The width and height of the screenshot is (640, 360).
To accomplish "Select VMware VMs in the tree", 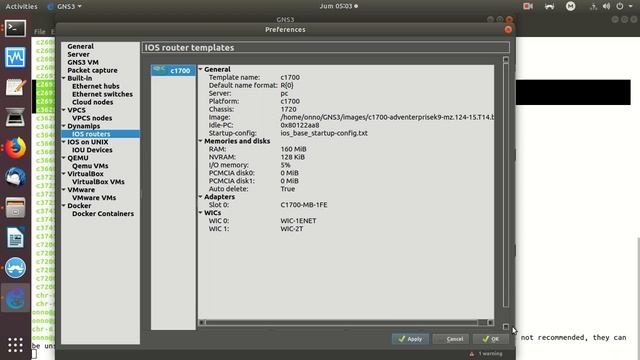I will tap(94, 198).
